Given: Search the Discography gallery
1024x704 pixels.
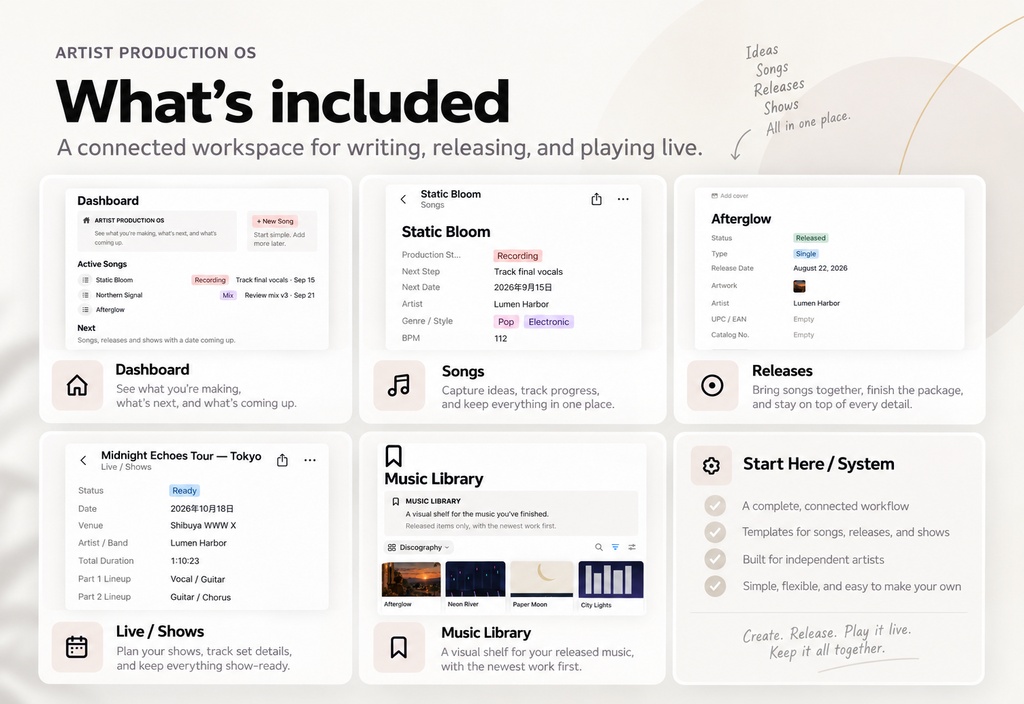Looking at the screenshot, I should pyautogui.click(x=599, y=547).
